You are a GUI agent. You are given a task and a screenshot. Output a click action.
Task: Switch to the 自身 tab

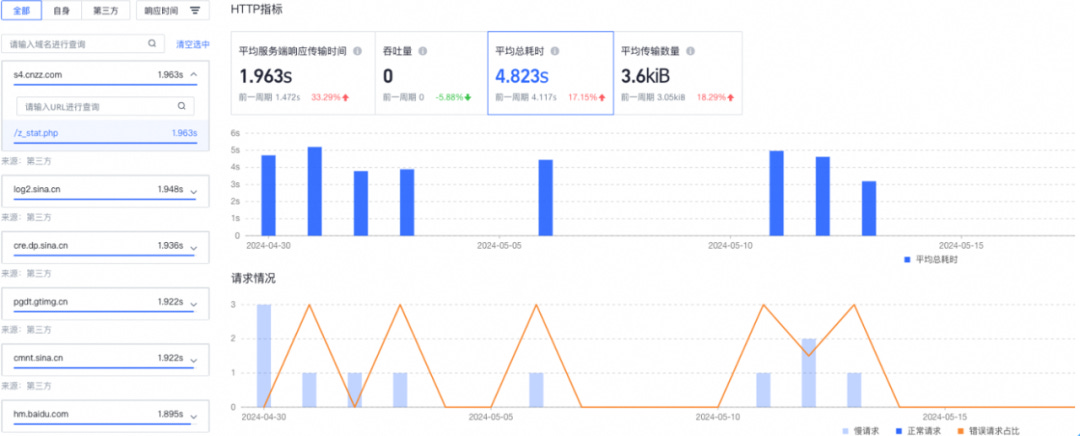(x=61, y=10)
